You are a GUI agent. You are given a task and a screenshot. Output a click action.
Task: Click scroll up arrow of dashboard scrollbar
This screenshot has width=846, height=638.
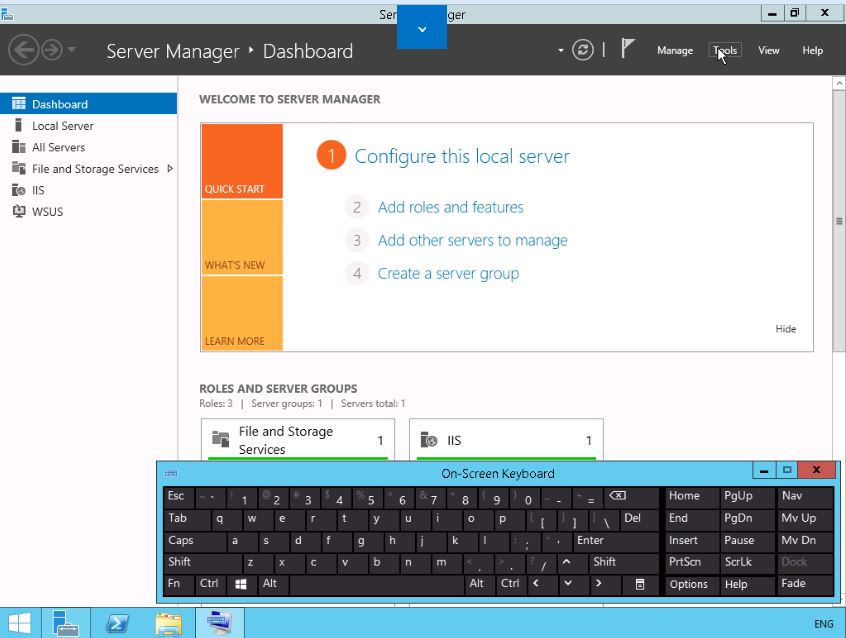tap(839, 83)
